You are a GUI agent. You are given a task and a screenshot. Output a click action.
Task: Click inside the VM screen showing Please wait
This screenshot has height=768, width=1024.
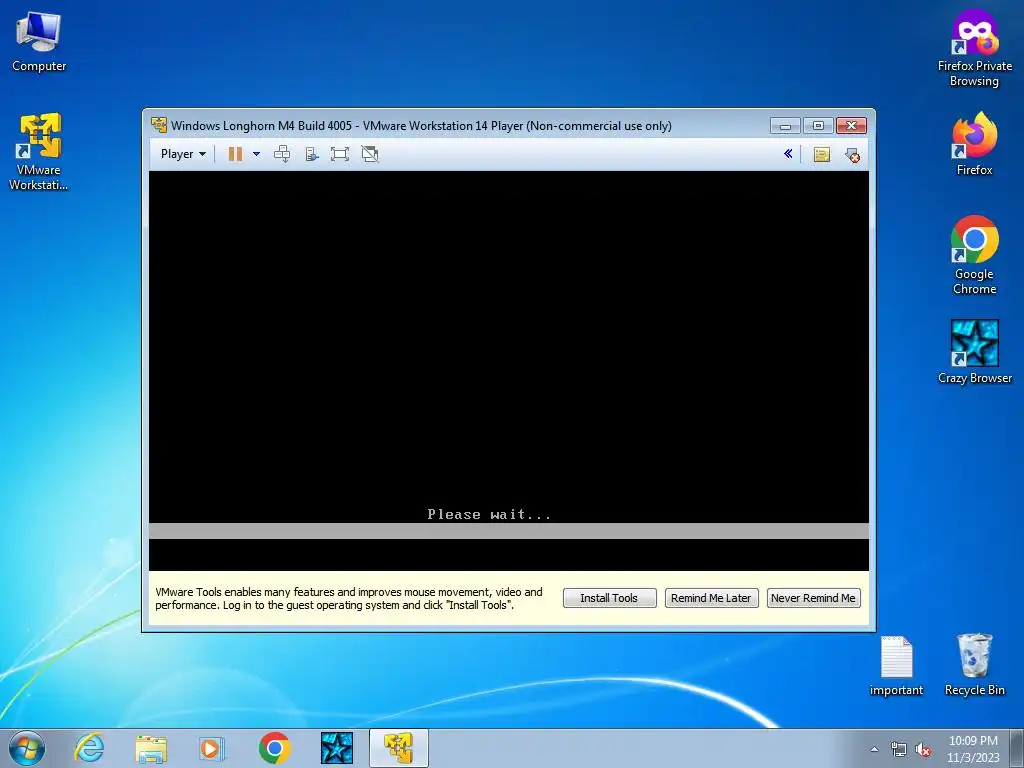click(509, 371)
